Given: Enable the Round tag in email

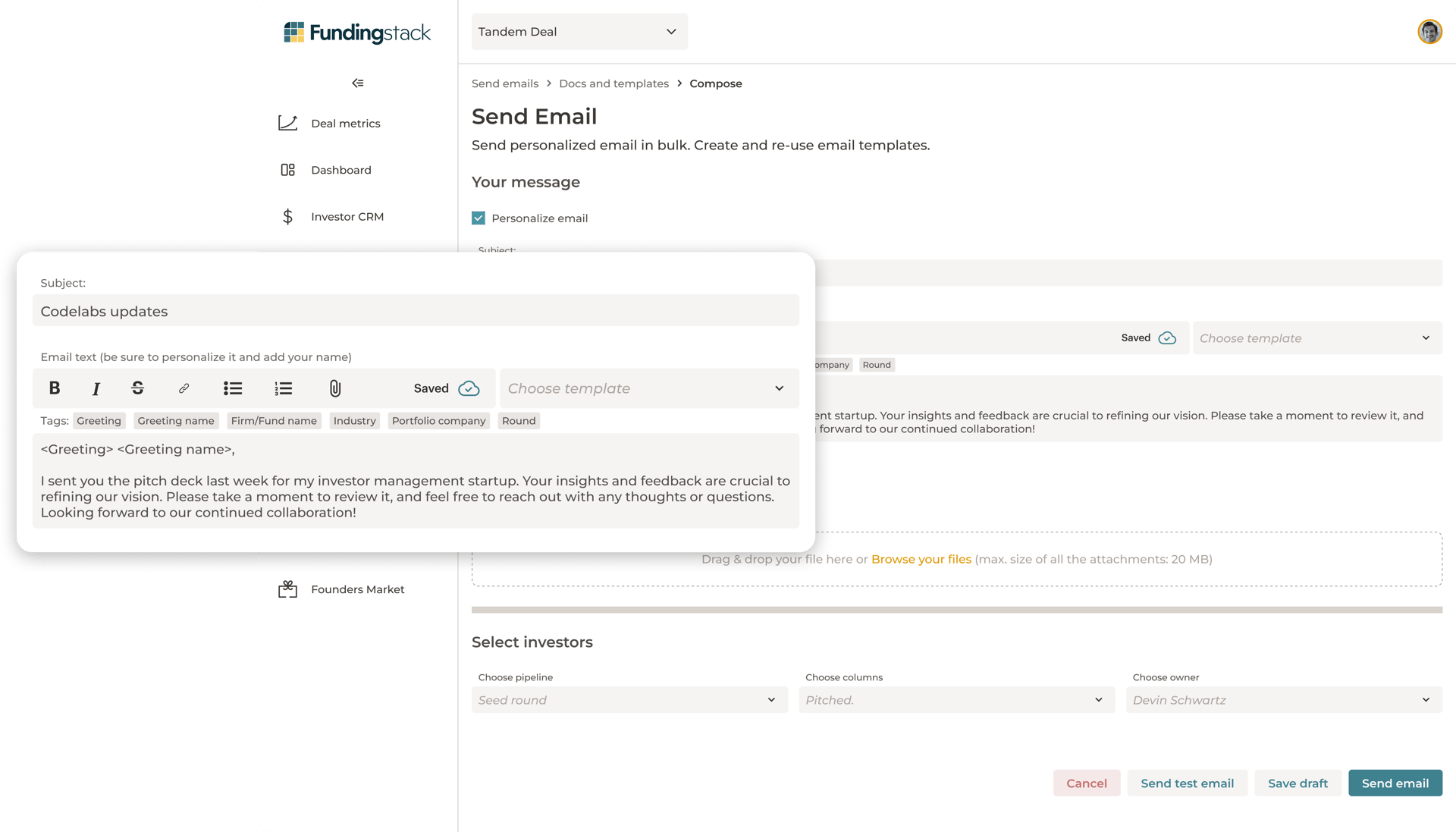Looking at the screenshot, I should click(518, 420).
